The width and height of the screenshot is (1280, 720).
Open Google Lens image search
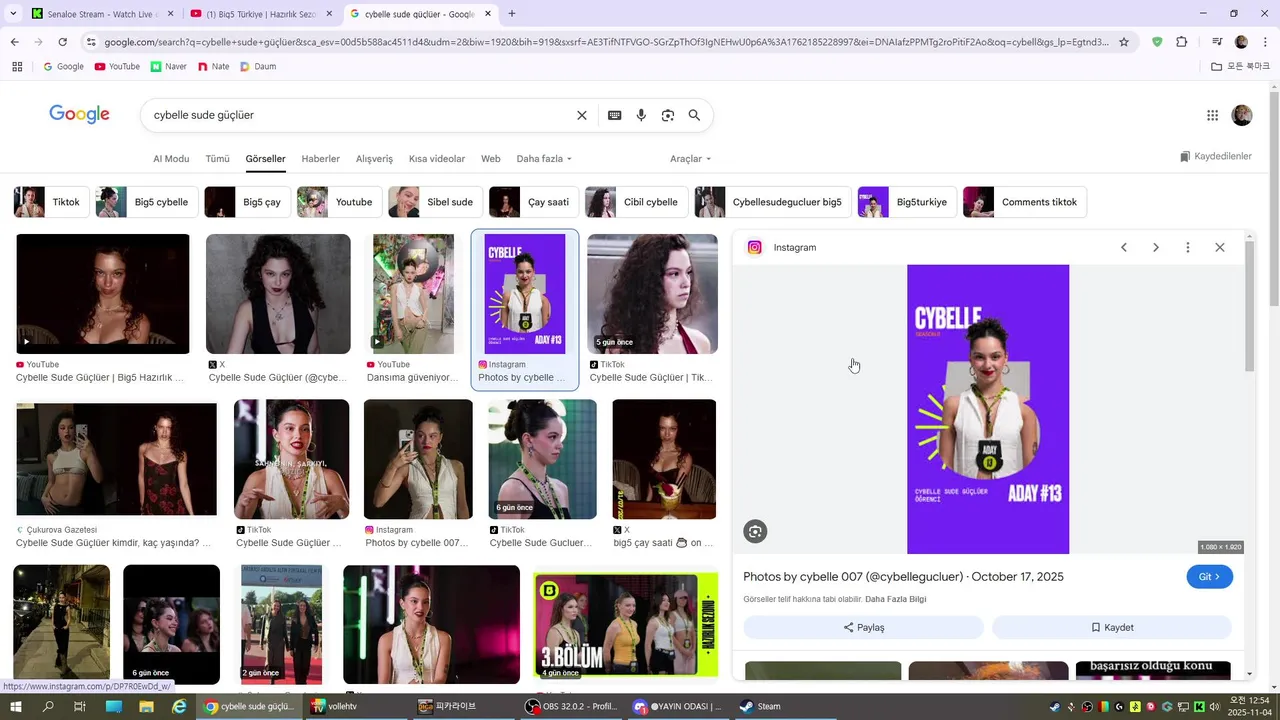pos(668,115)
